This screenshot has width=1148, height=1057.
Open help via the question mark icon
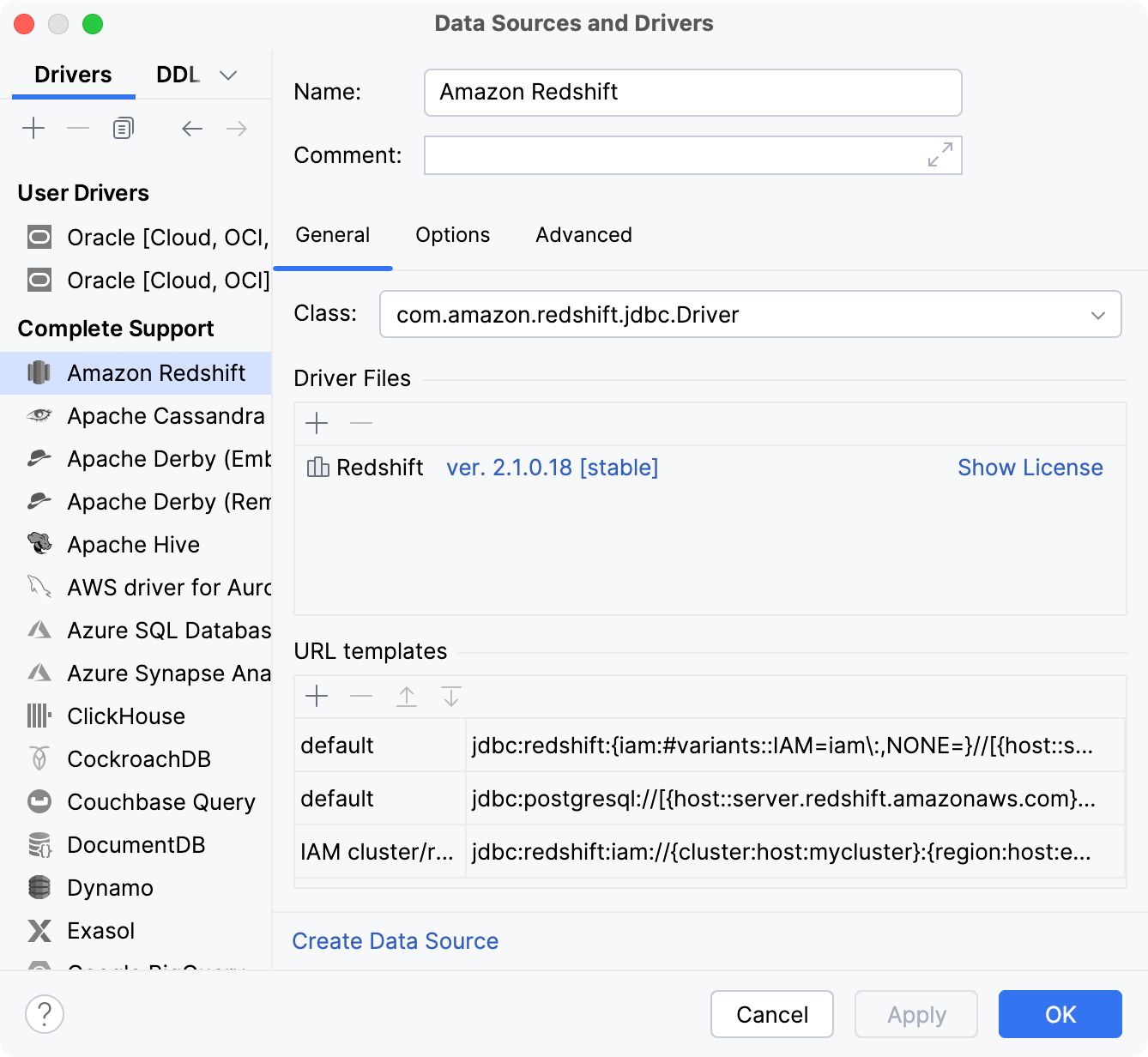(x=45, y=1014)
